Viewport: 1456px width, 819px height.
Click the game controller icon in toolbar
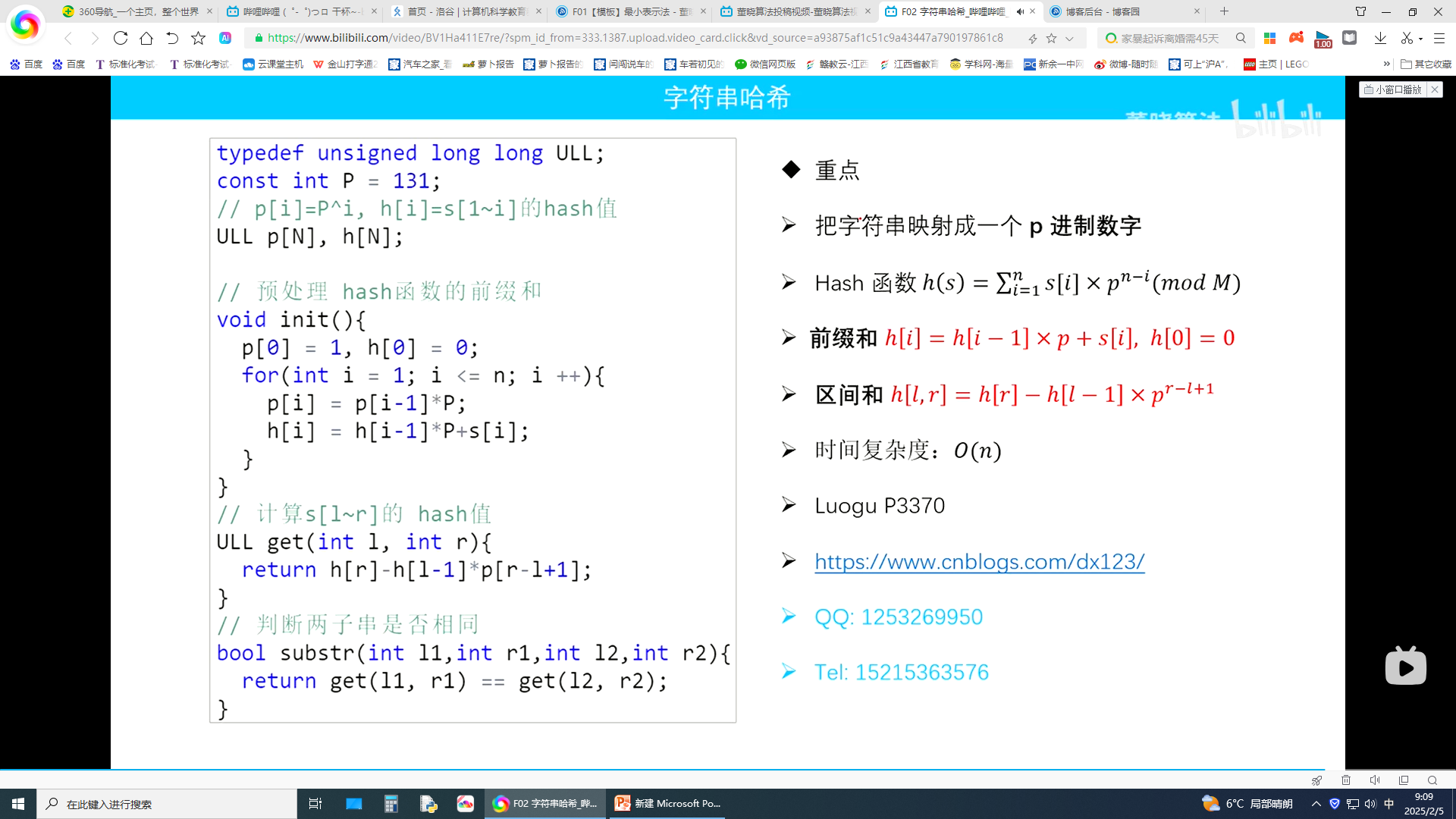[1297, 38]
